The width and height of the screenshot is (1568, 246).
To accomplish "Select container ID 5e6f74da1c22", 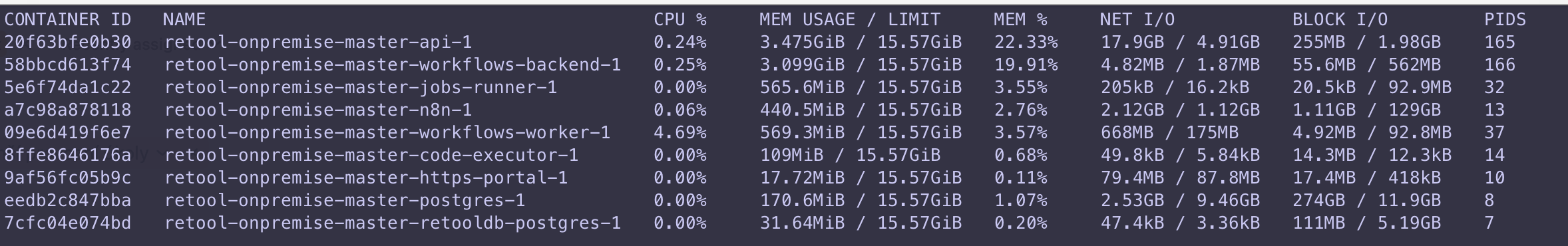I will pyautogui.click(x=68, y=88).
